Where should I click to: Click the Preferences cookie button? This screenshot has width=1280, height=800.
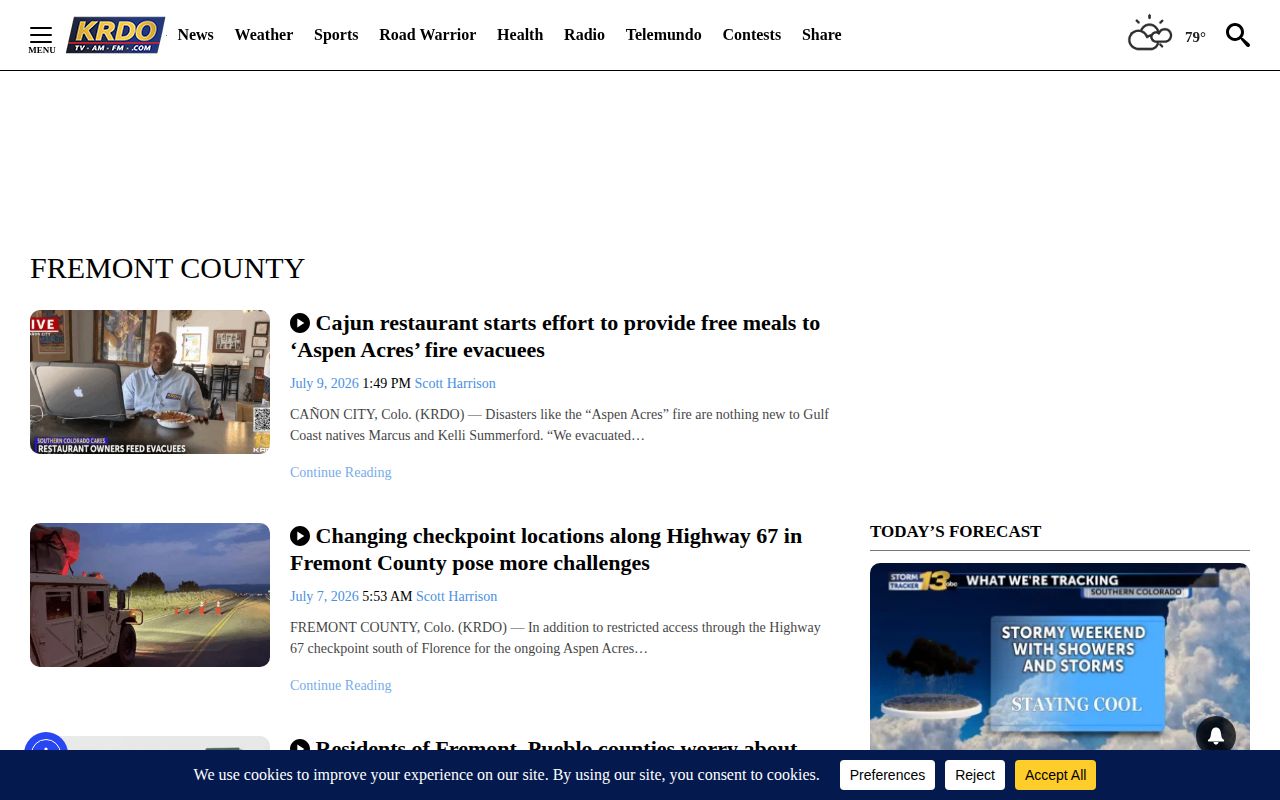[x=887, y=775]
